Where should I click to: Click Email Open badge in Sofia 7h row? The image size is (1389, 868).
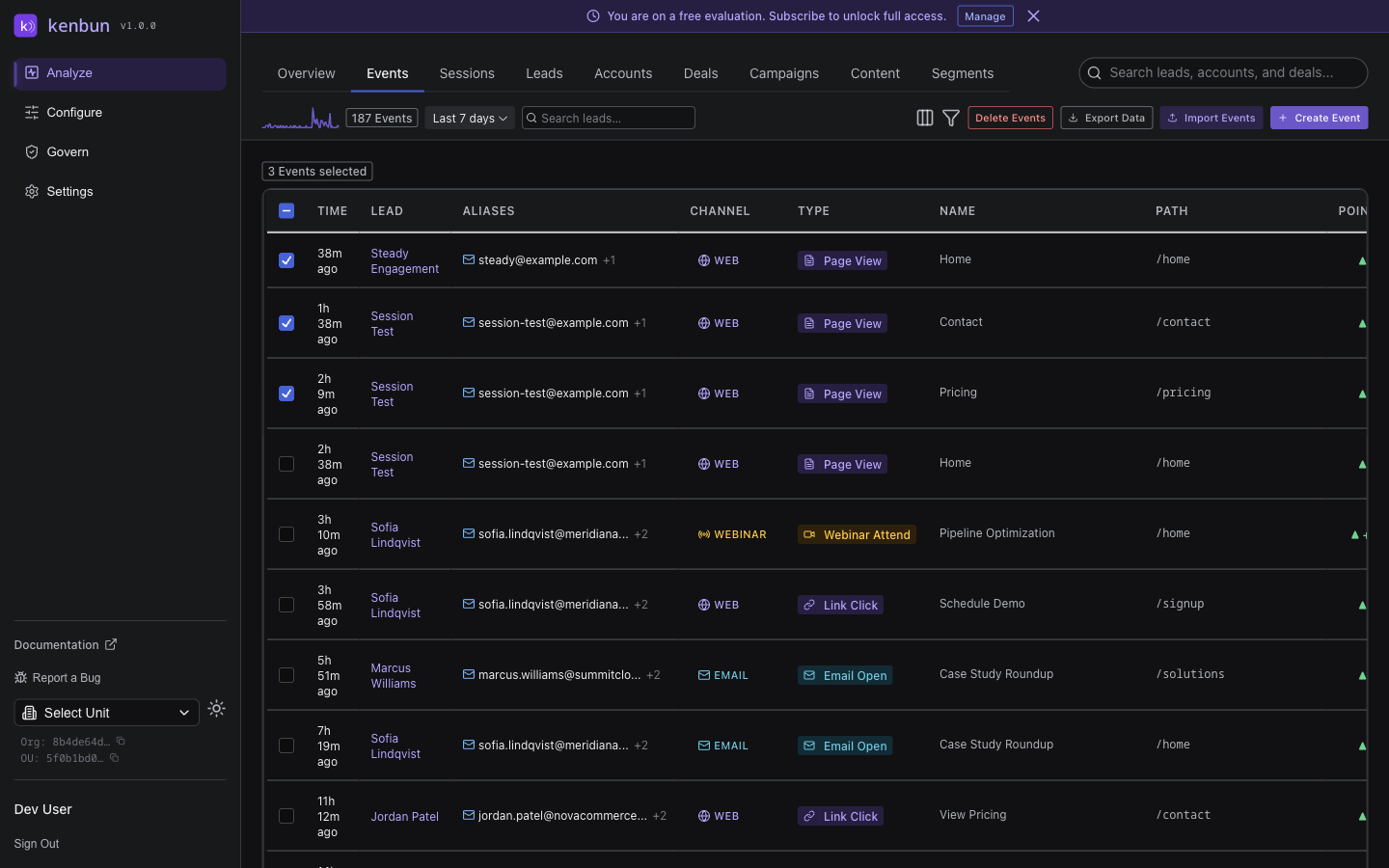coord(845,746)
